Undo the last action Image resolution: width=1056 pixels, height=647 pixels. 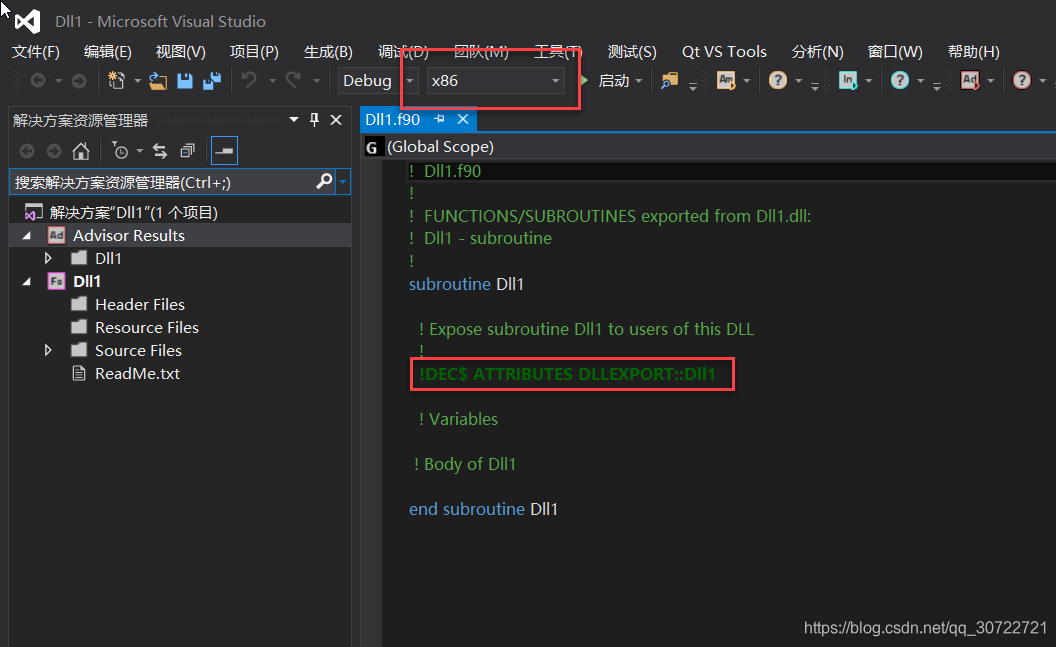click(249, 80)
